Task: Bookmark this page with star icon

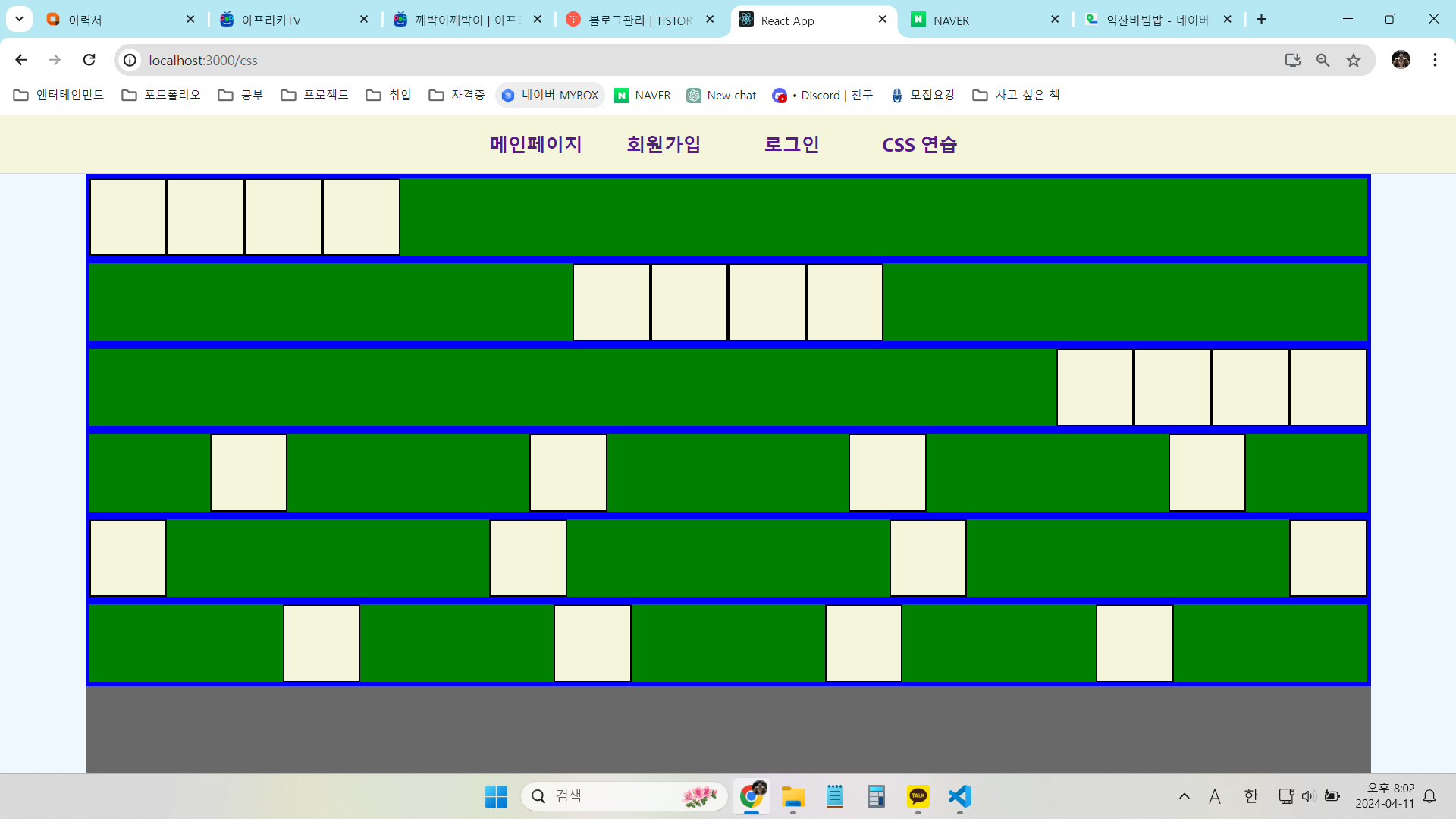Action: coord(1354,60)
